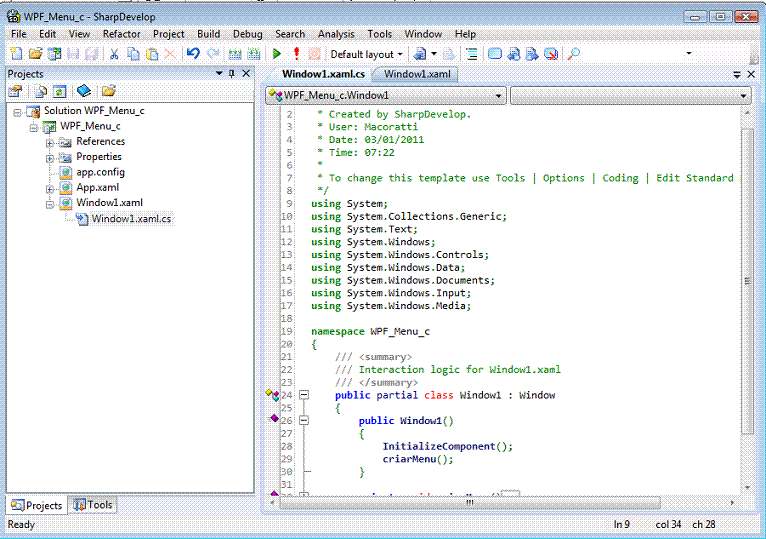Select app.config in the project tree
The image size is (766, 539).
pos(100,172)
